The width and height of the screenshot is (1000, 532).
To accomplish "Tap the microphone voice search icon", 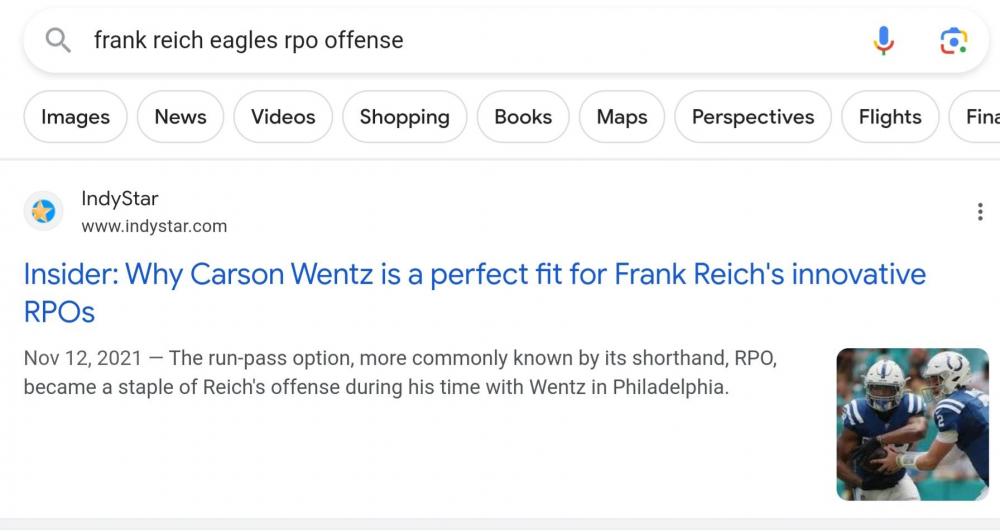I will pos(883,40).
